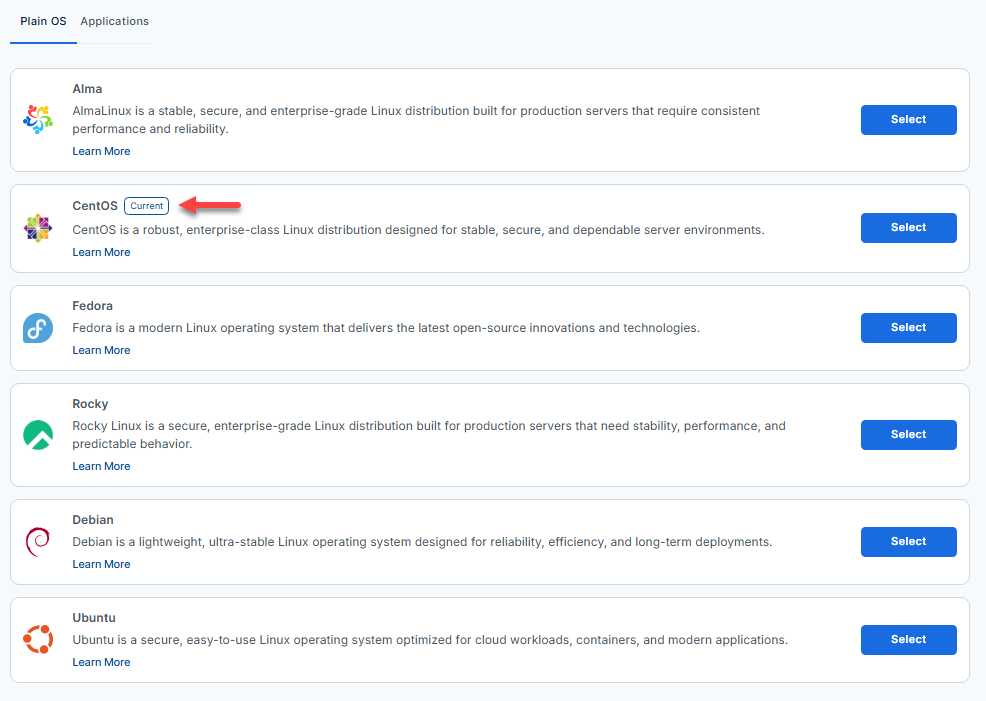Click the Fedora card title
The height and width of the screenshot is (701, 986).
(92, 306)
